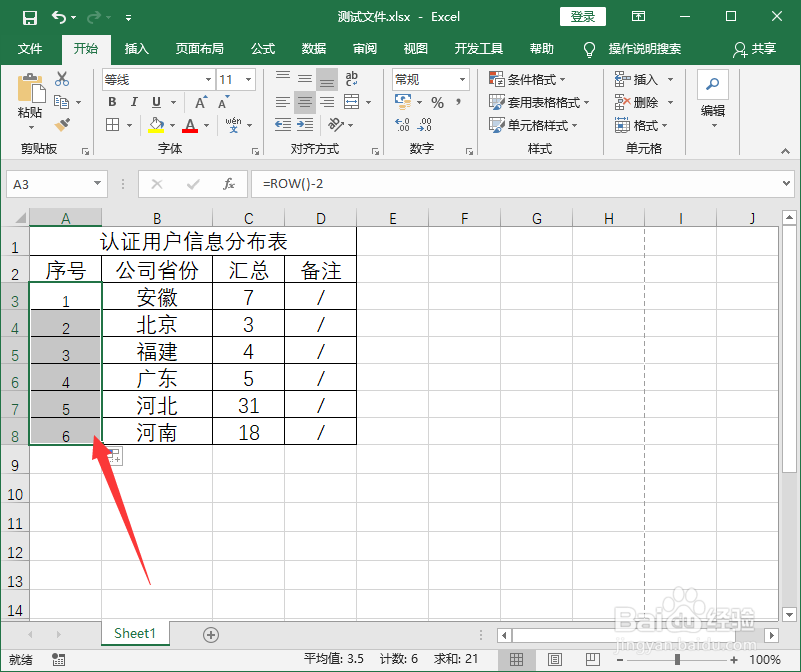Open the fill color bucket icon
The width and height of the screenshot is (801, 672).
coord(153,124)
